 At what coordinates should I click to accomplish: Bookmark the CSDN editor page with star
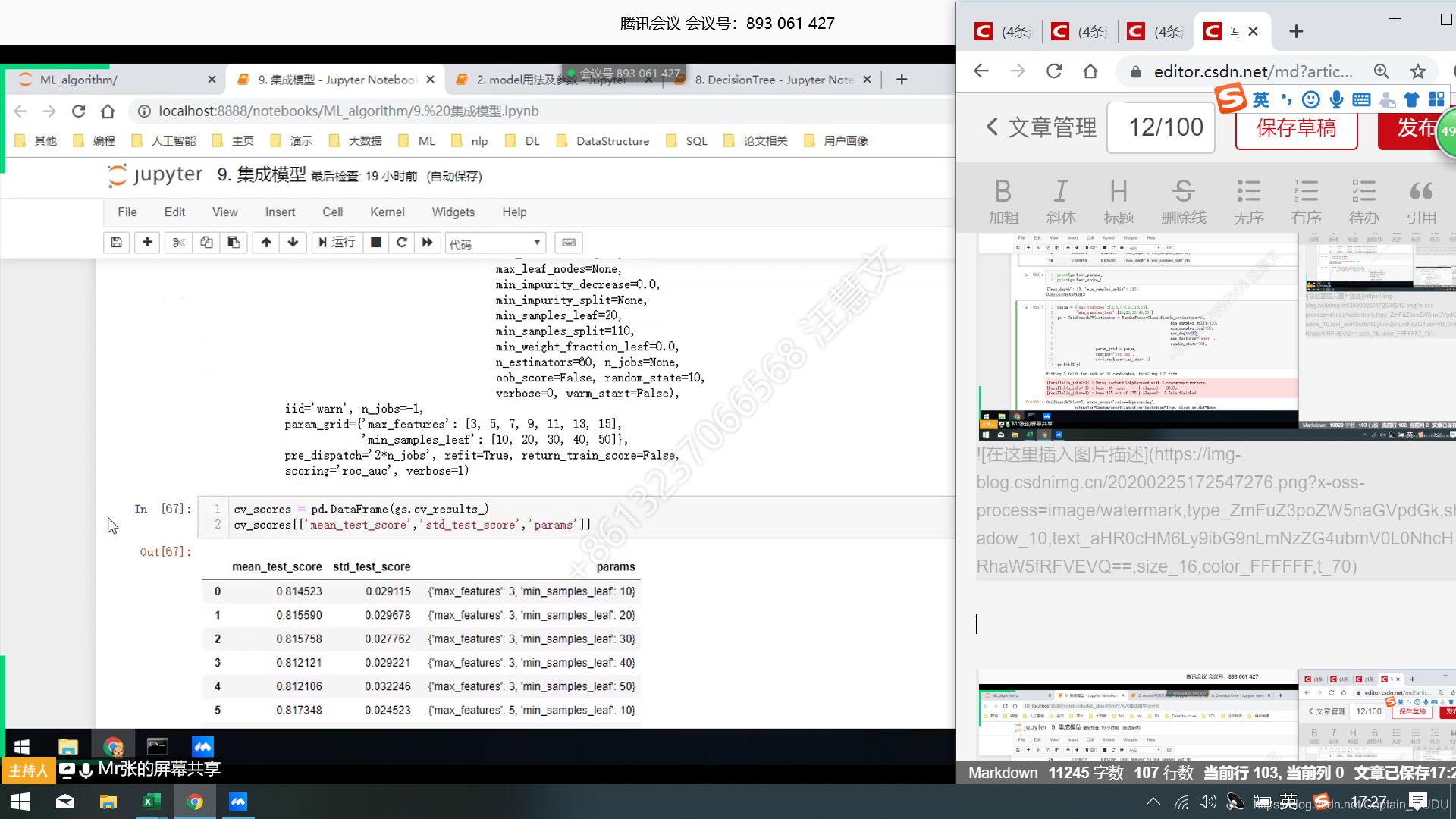tap(1418, 71)
